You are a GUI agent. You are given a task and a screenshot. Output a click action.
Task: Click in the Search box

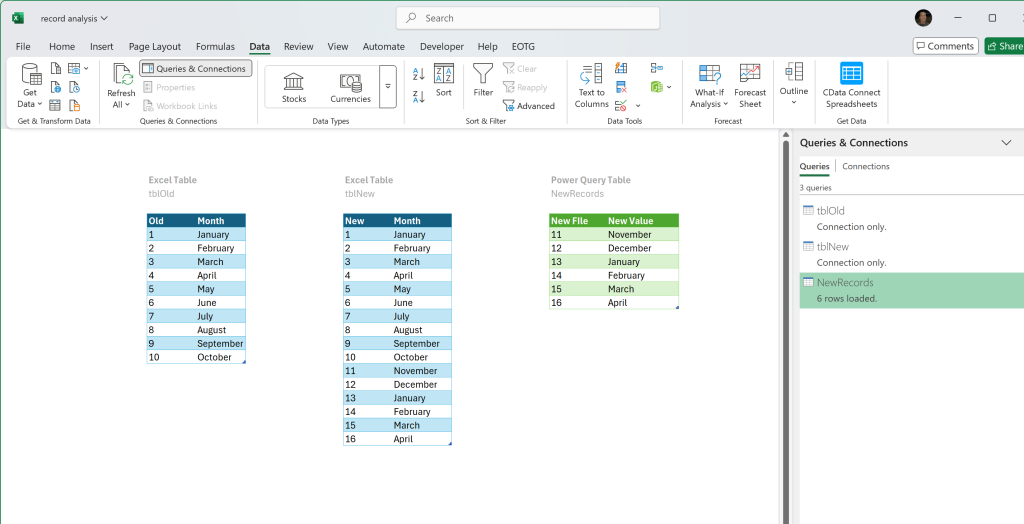528,18
